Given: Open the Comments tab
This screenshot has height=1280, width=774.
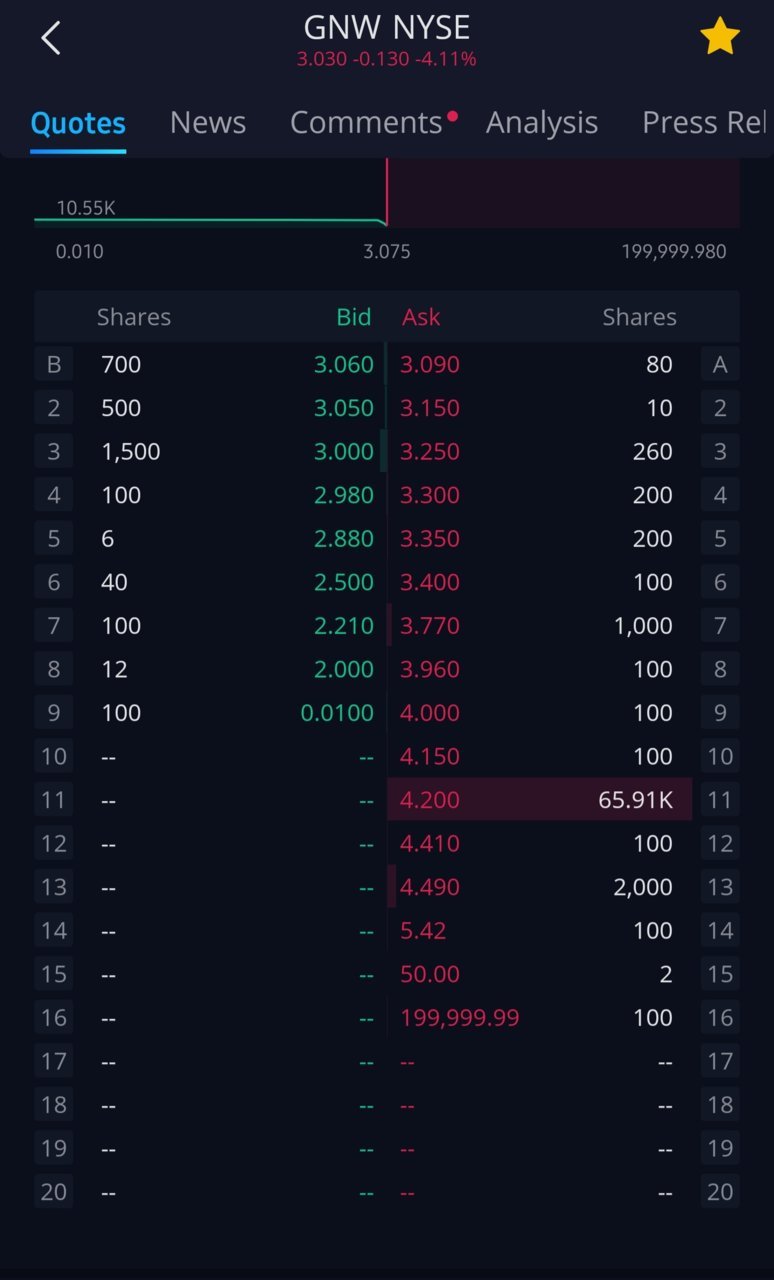Looking at the screenshot, I should (x=366, y=122).
